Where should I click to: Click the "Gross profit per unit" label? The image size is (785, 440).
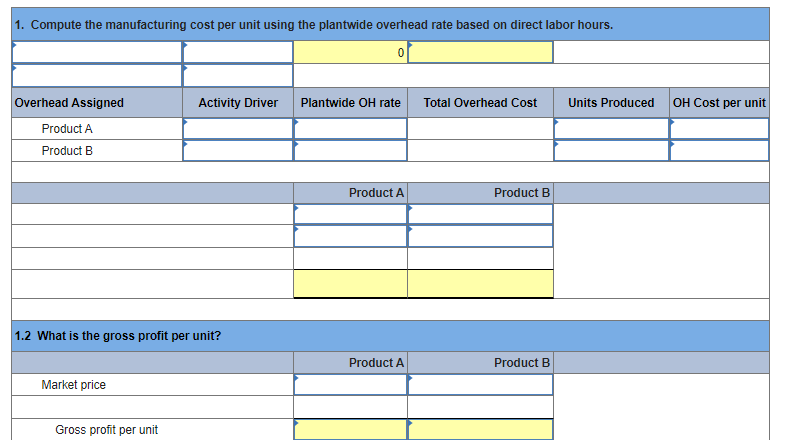coord(107,430)
